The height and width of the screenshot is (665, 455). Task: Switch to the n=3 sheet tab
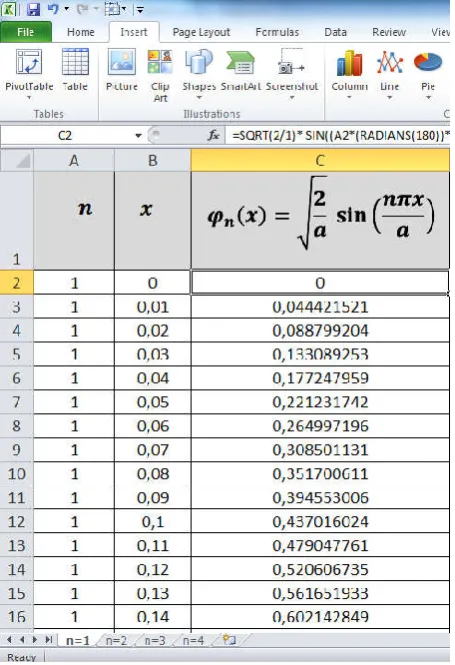(155, 640)
